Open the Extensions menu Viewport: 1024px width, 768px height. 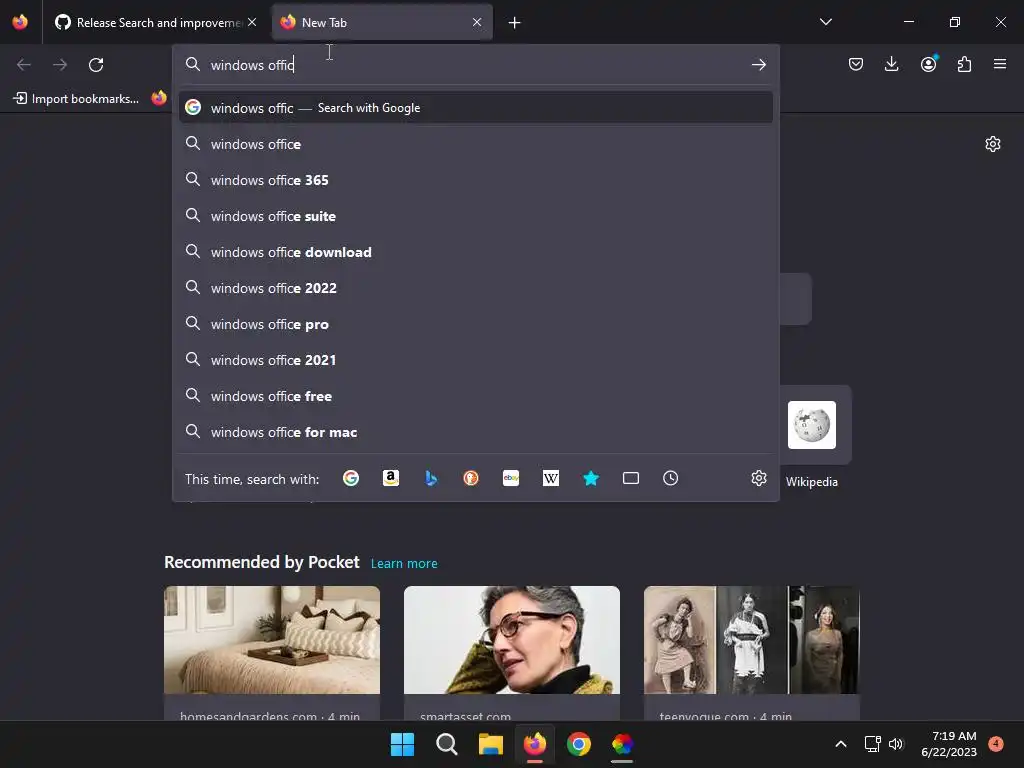pyautogui.click(x=964, y=64)
